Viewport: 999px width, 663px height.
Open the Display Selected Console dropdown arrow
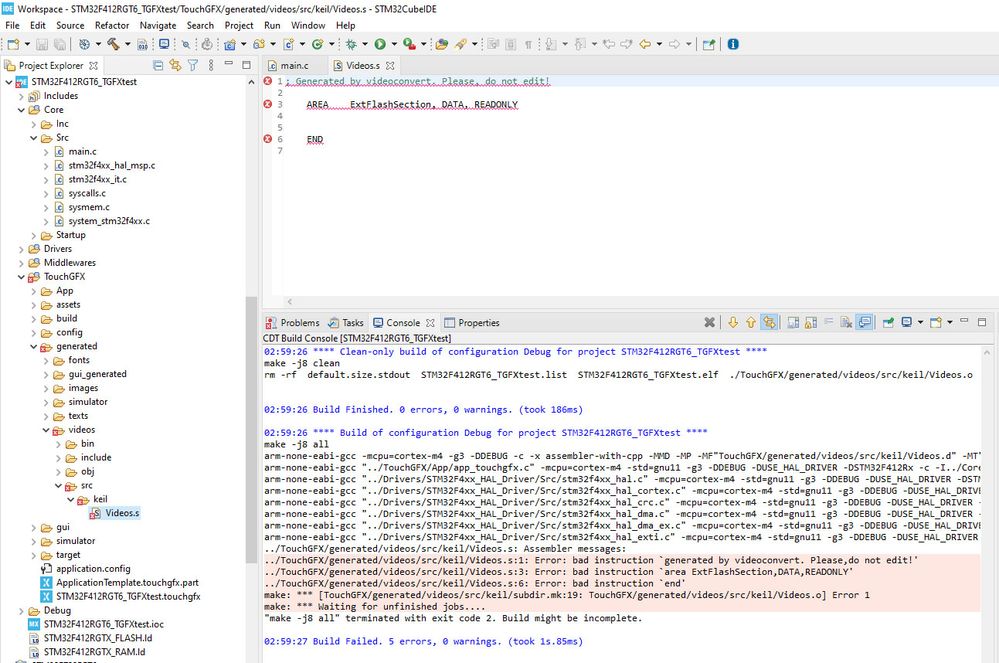920,323
